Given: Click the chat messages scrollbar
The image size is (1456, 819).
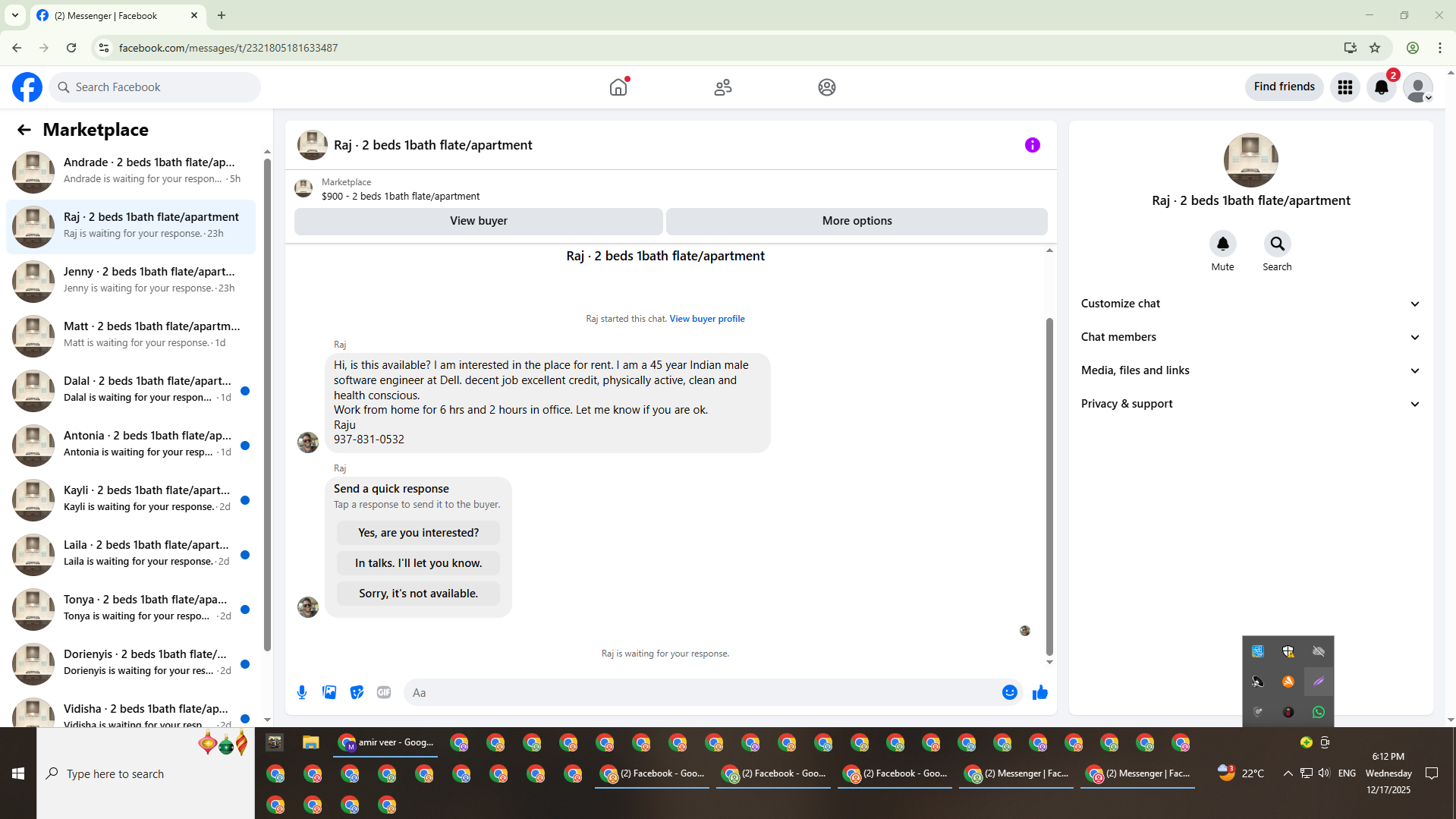Looking at the screenshot, I should [1049, 487].
